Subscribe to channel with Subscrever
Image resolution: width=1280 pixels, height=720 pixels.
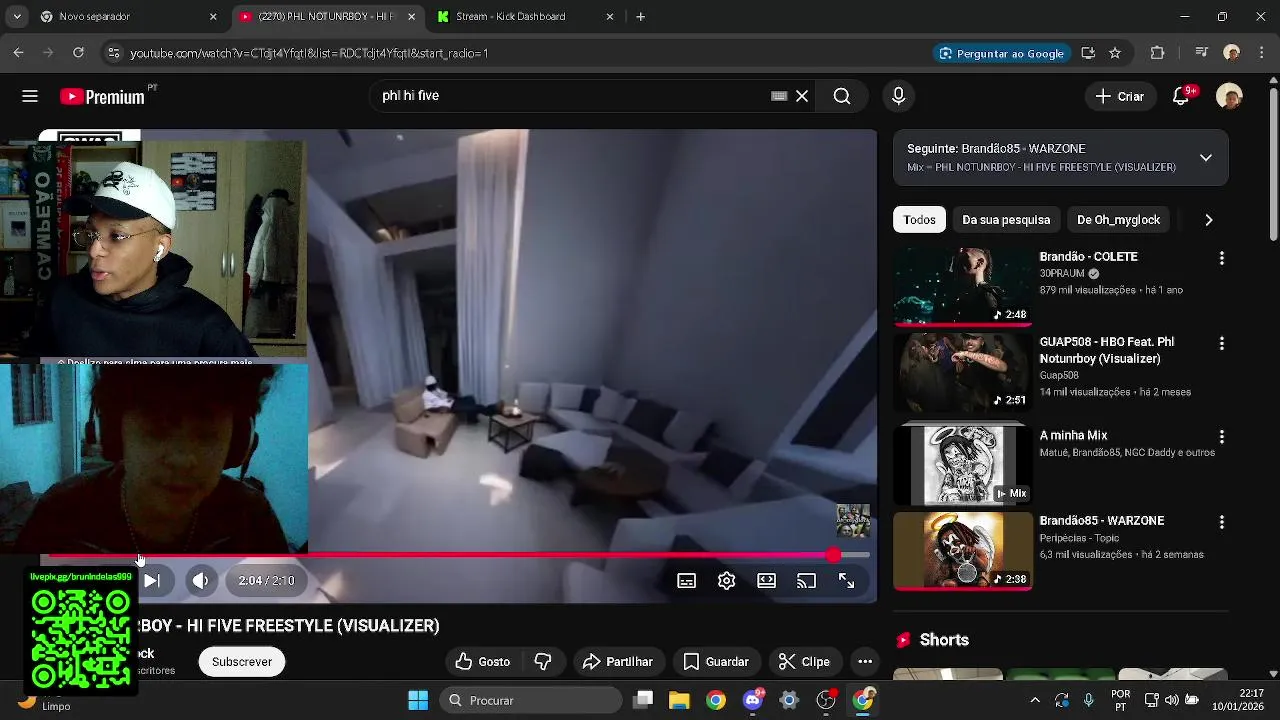pos(242,661)
